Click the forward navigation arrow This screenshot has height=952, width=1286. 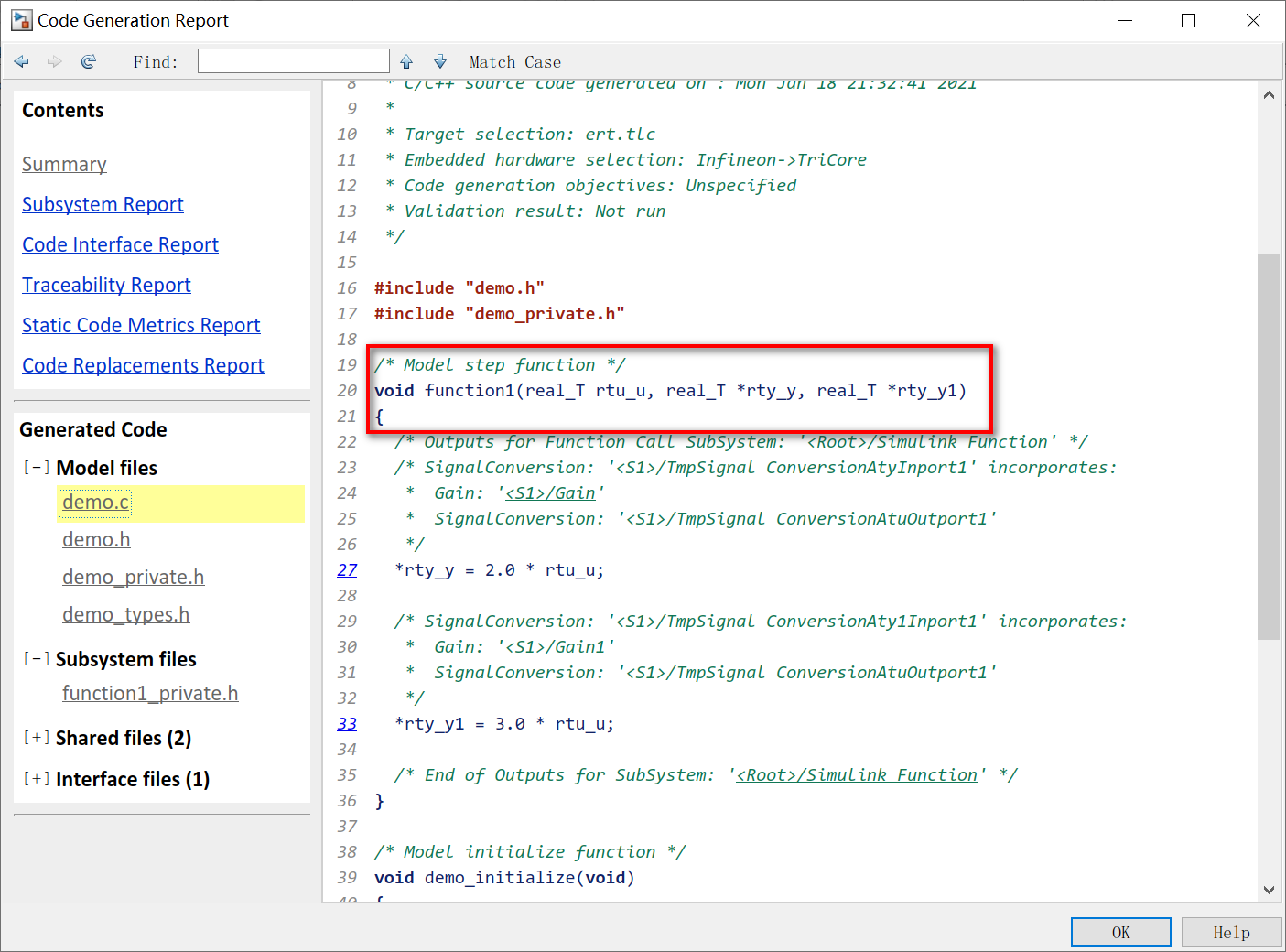coord(54,61)
